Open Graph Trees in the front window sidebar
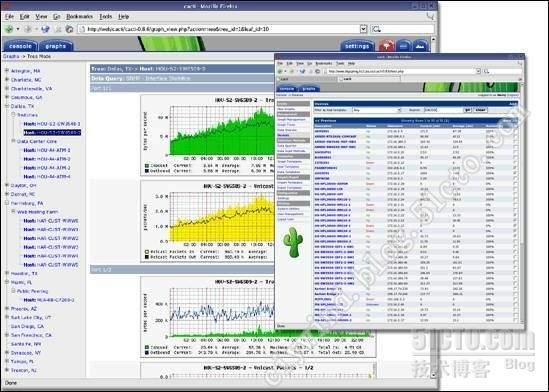 pos(286,125)
